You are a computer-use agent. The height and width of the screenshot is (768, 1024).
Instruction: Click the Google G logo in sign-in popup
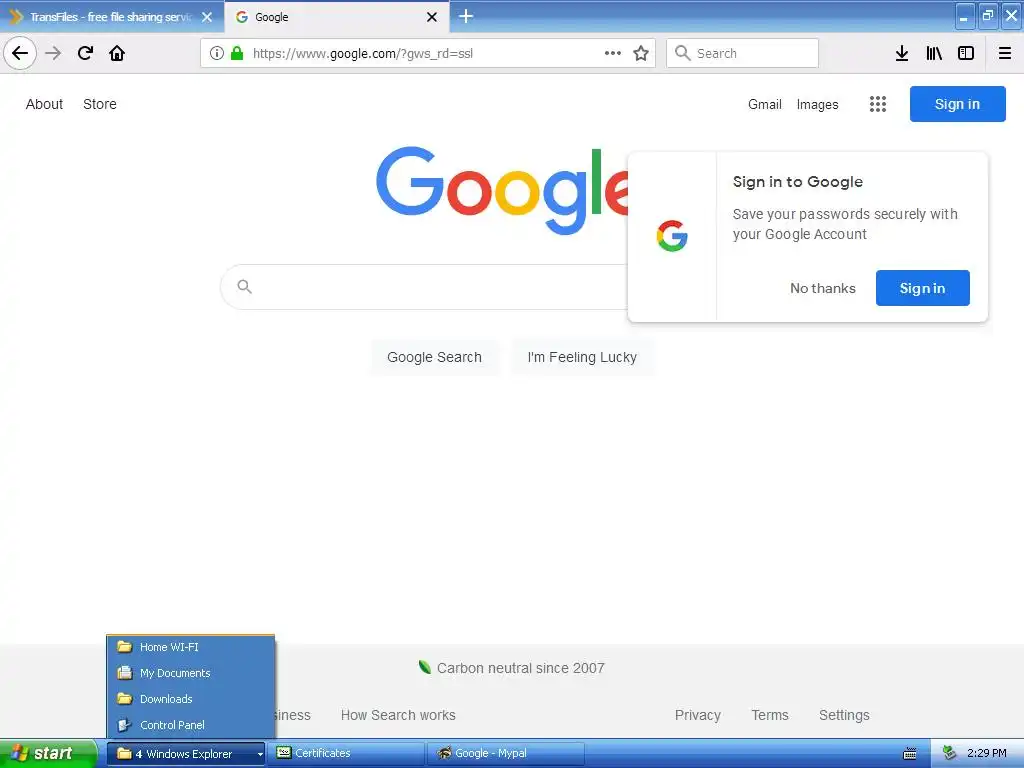pos(672,236)
